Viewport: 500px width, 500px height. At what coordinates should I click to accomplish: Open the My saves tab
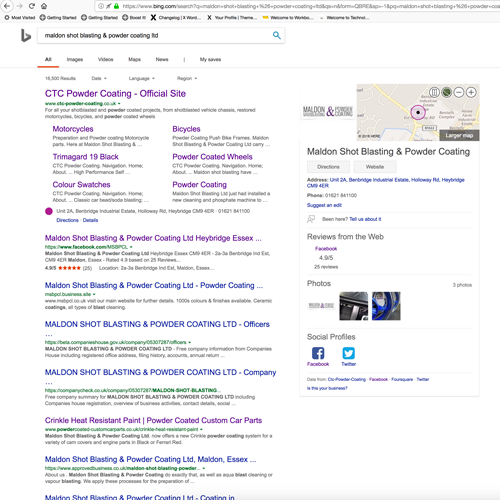pos(210,59)
